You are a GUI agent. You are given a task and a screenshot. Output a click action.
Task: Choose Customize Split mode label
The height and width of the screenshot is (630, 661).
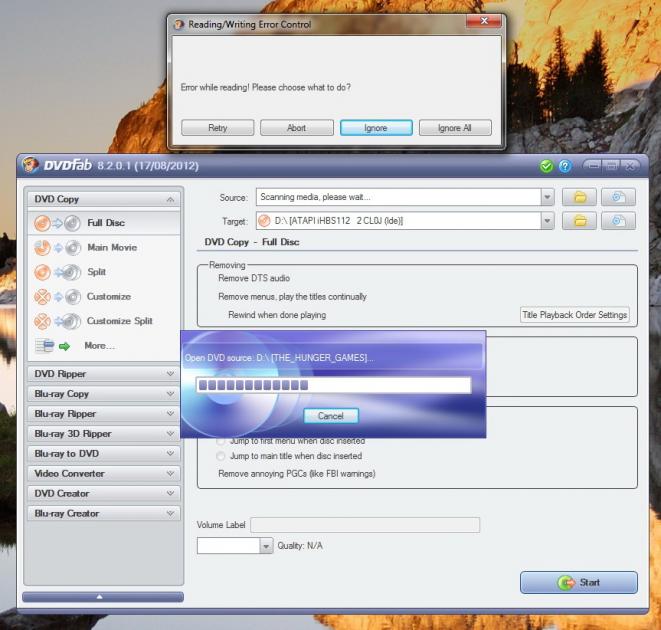coord(120,321)
